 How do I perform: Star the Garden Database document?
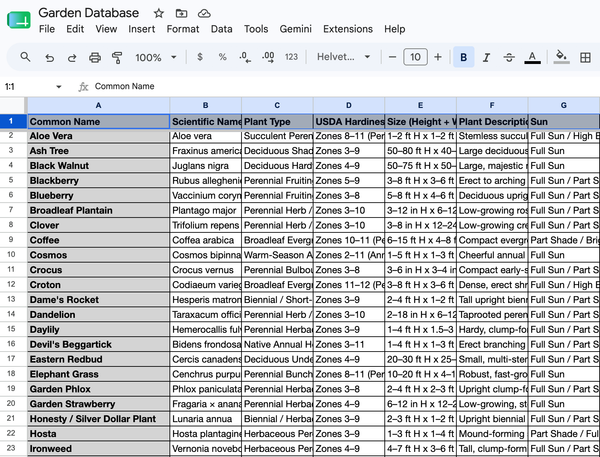tap(159, 13)
